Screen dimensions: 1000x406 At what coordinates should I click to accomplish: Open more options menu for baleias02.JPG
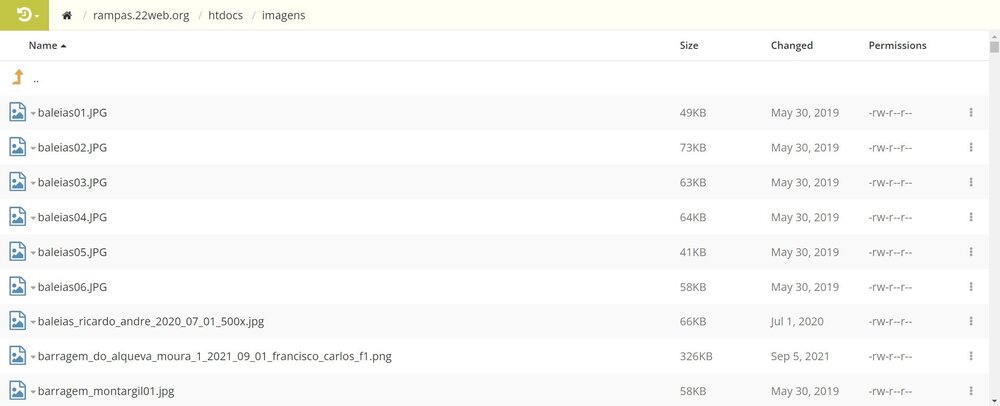[971, 147]
